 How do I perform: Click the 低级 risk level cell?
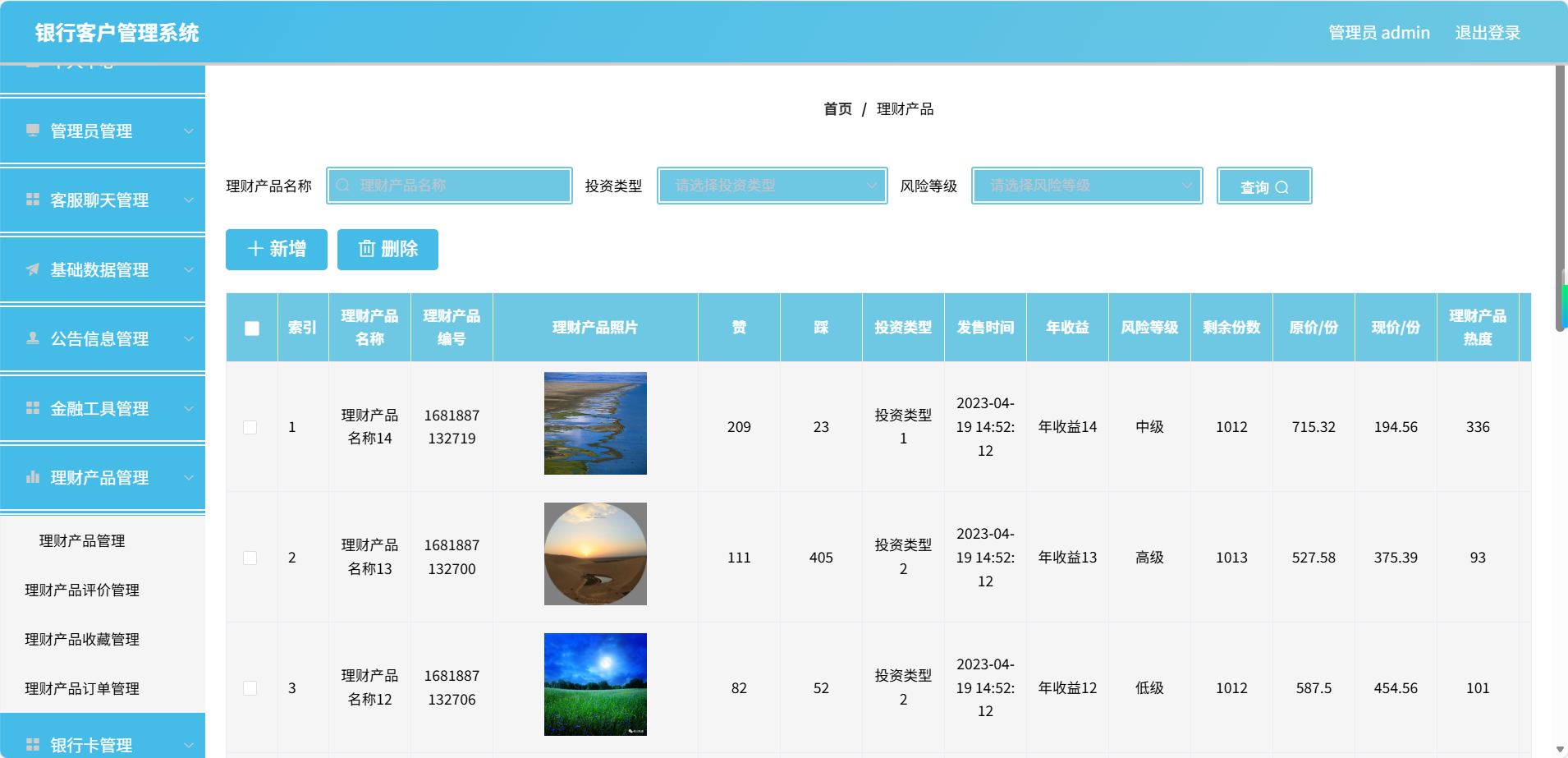click(x=1149, y=688)
